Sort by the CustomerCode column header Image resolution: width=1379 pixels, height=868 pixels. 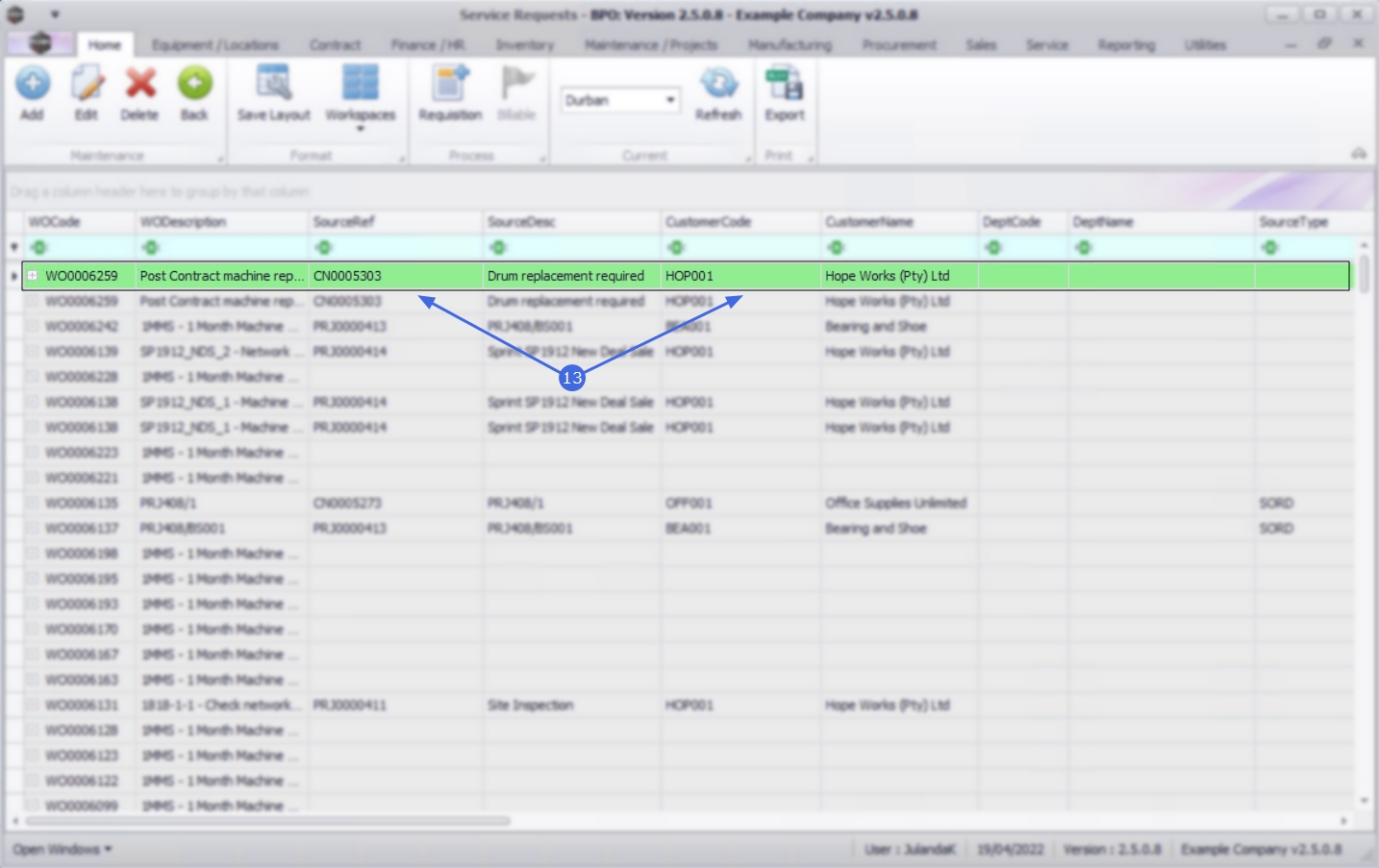pyautogui.click(x=740, y=222)
